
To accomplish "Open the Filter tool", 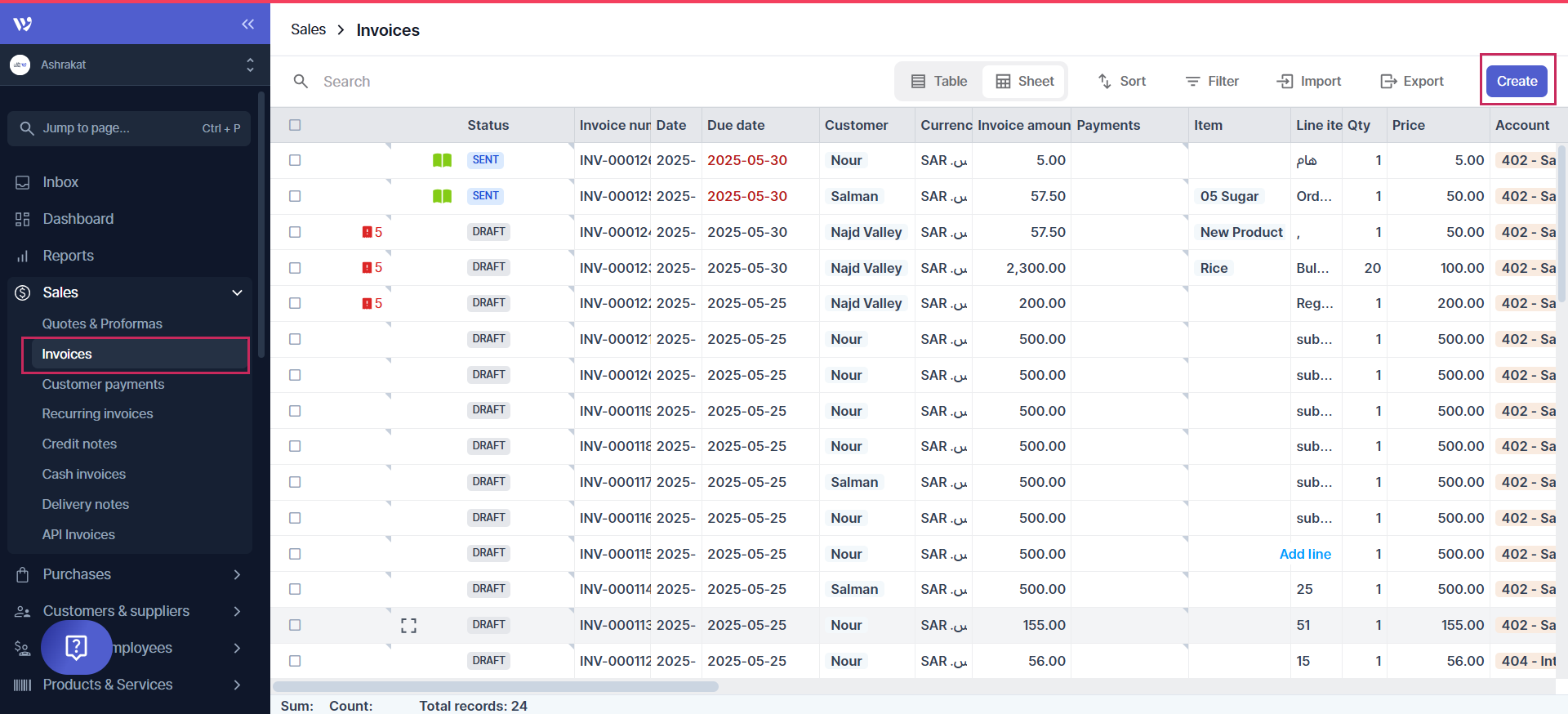I will (1212, 81).
